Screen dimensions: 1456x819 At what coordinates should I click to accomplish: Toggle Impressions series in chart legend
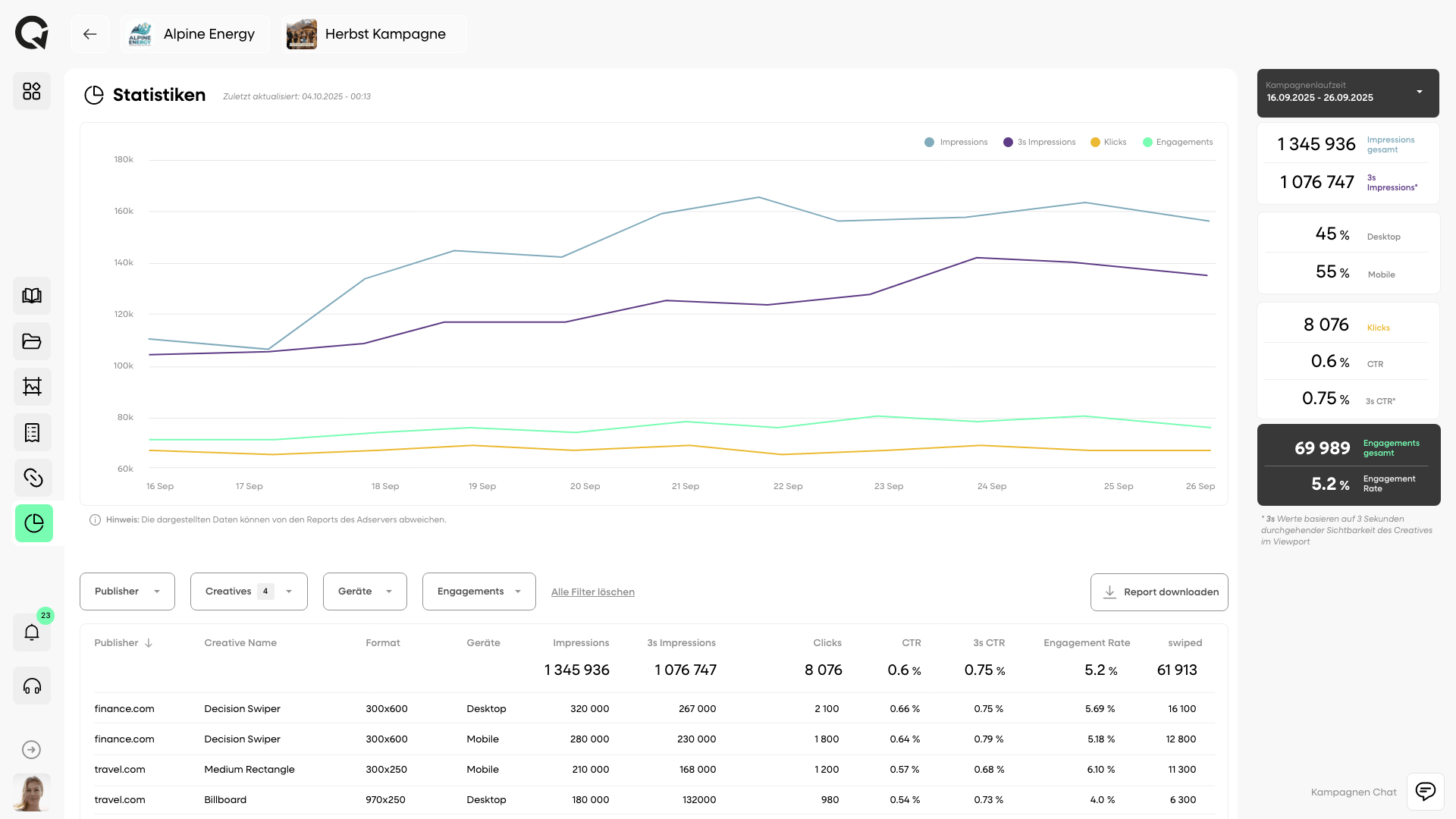coord(956,143)
